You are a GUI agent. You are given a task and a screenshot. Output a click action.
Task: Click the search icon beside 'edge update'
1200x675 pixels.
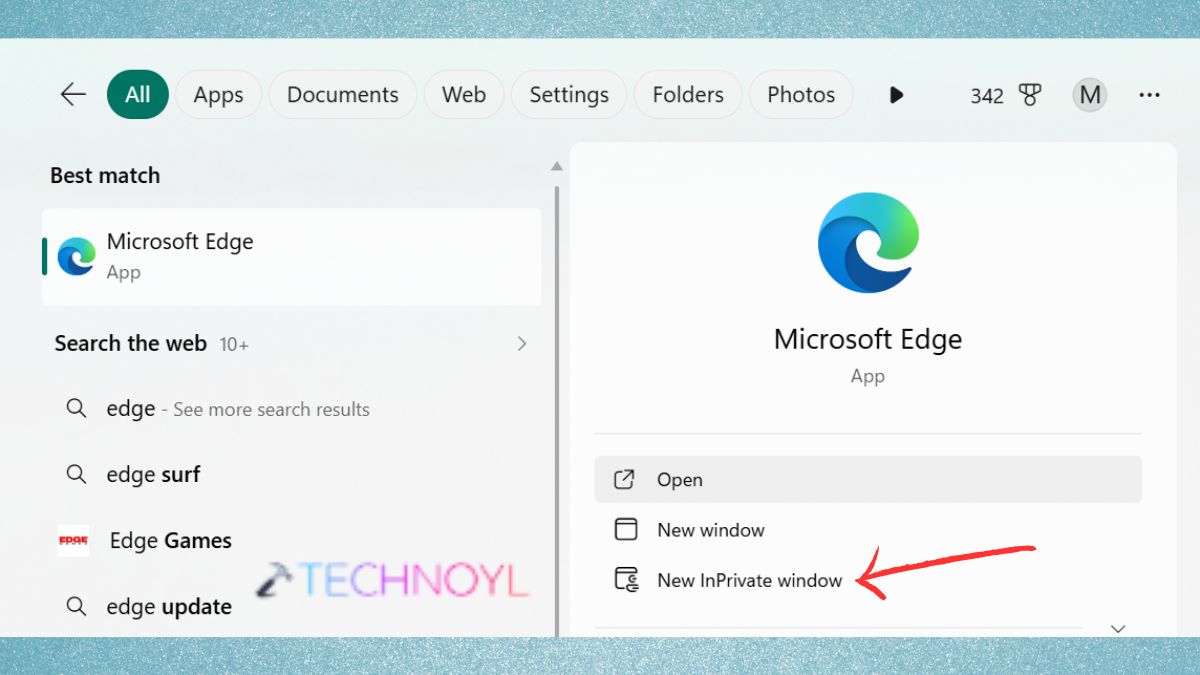pos(76,606)
